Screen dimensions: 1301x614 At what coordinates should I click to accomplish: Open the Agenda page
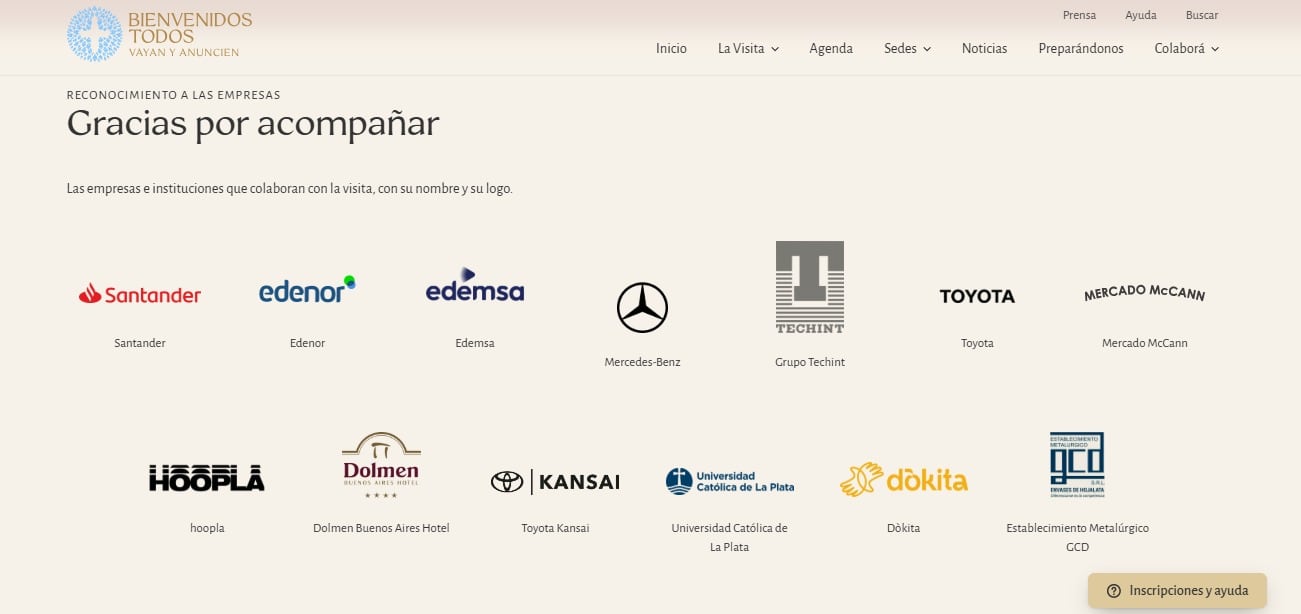(x=831, y=48)
